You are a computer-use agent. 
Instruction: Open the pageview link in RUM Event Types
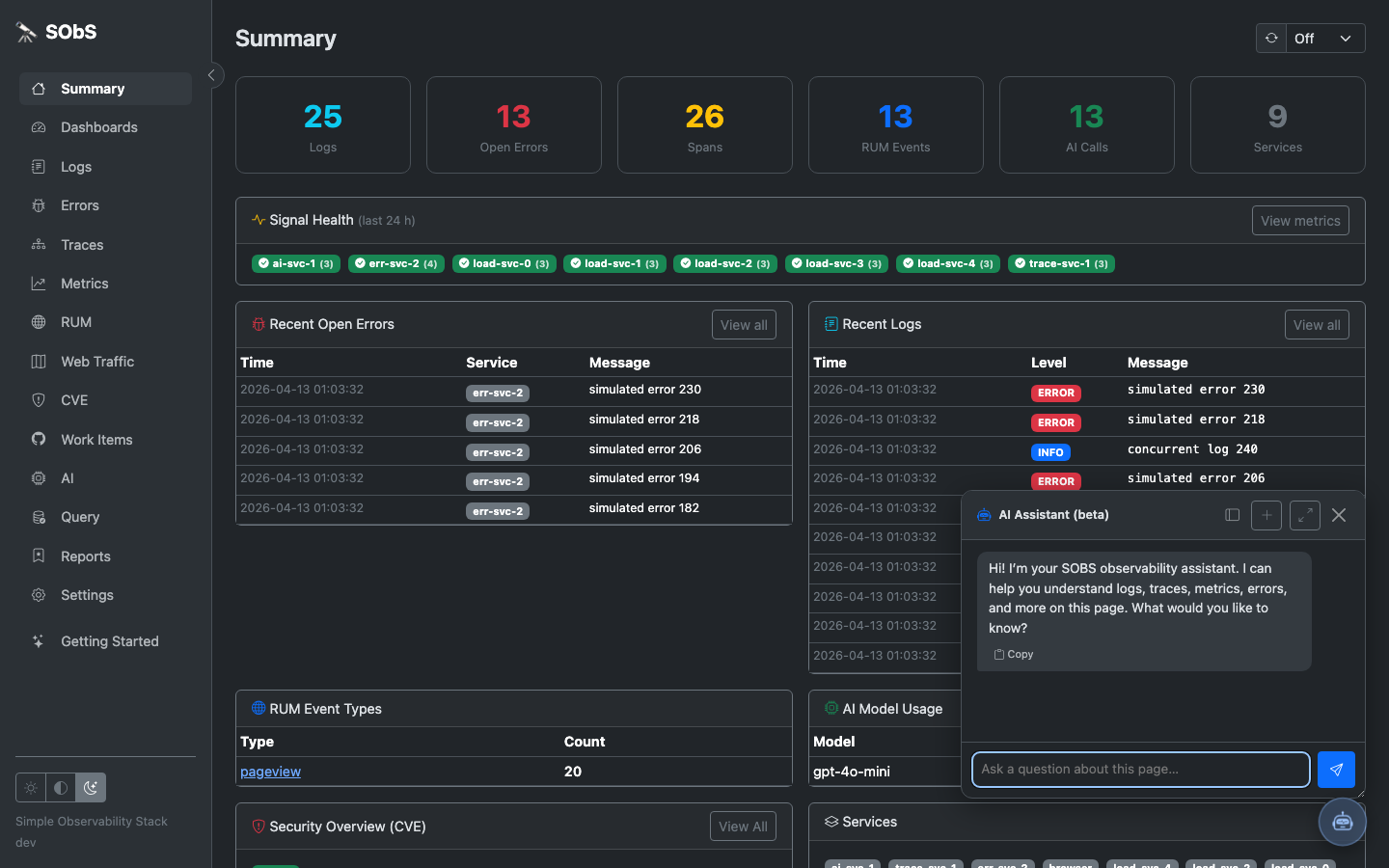[270, 772]
